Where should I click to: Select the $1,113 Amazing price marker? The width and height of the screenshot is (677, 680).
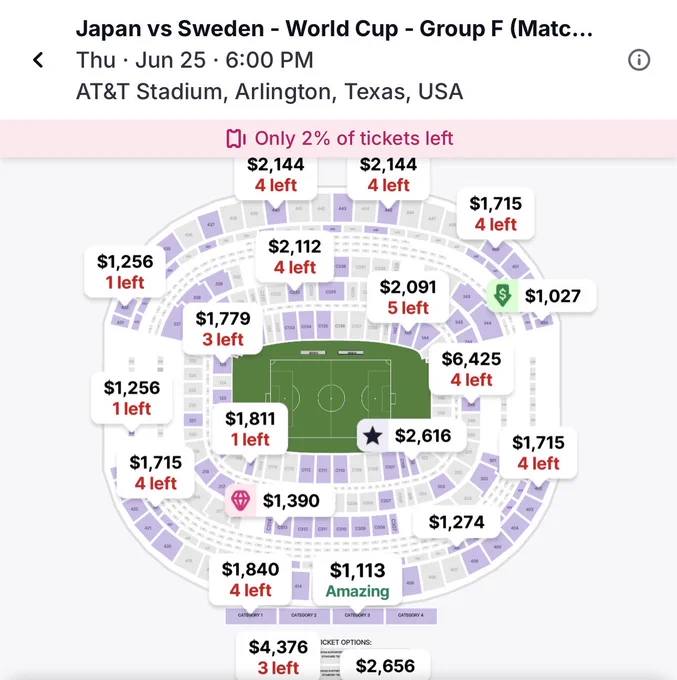[x=357, y=580]
